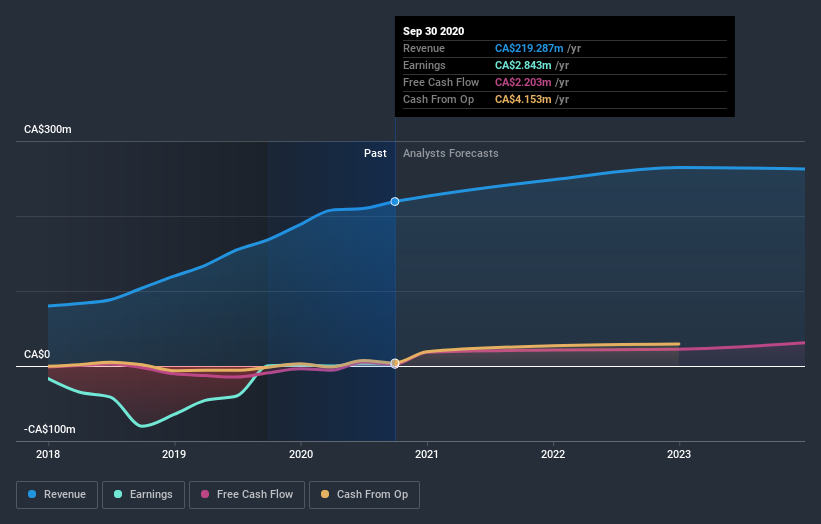This screenshot has height=524, width=821.
Task: Click the Cash From Op label in tooltip
Action: click(x=438, y=99)
